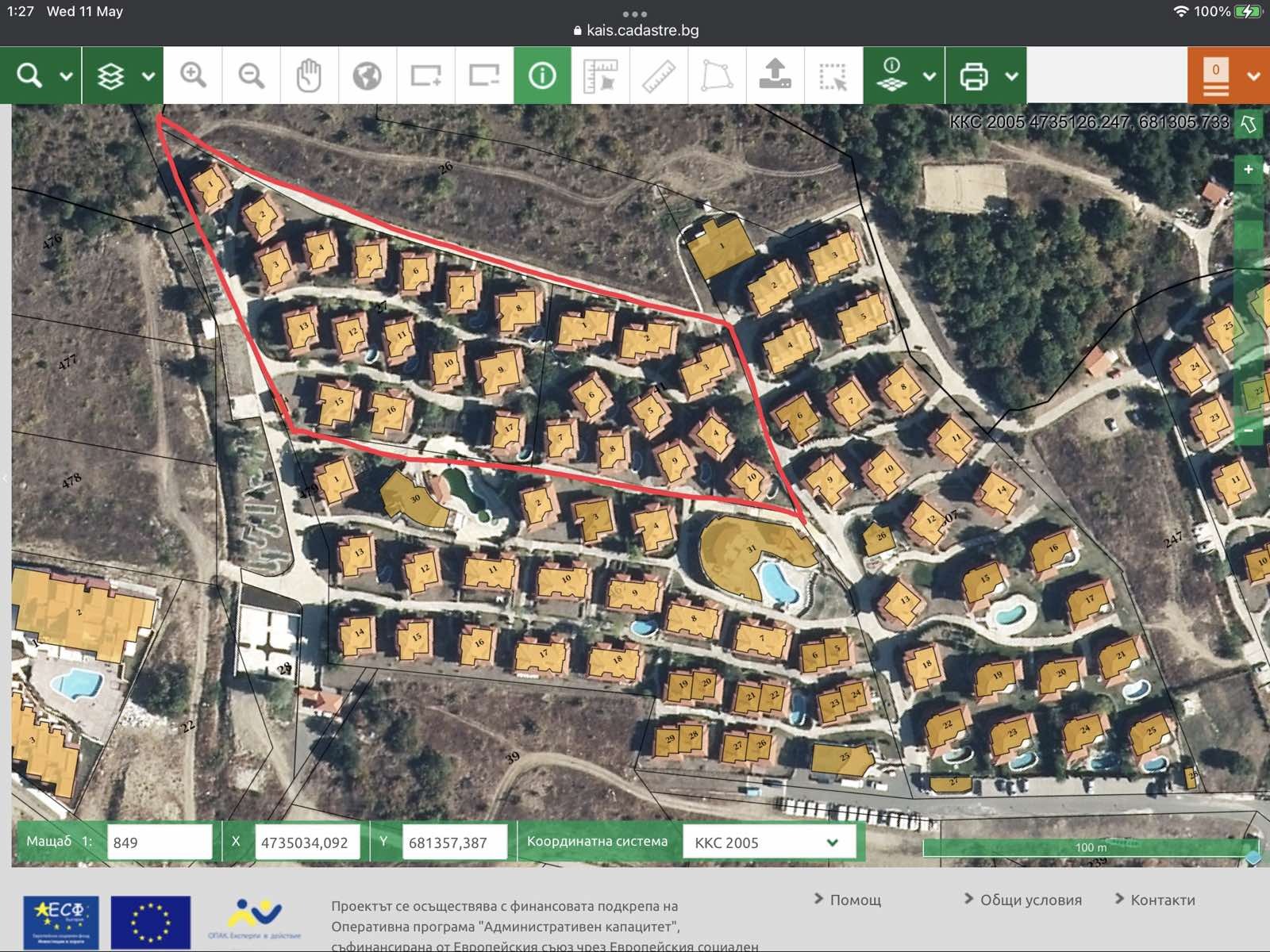Viewport: 1270px width, 952px height.
Task: Expand the Координатна система KKC 2005 dropdown
Action: (x=832, y=843)
